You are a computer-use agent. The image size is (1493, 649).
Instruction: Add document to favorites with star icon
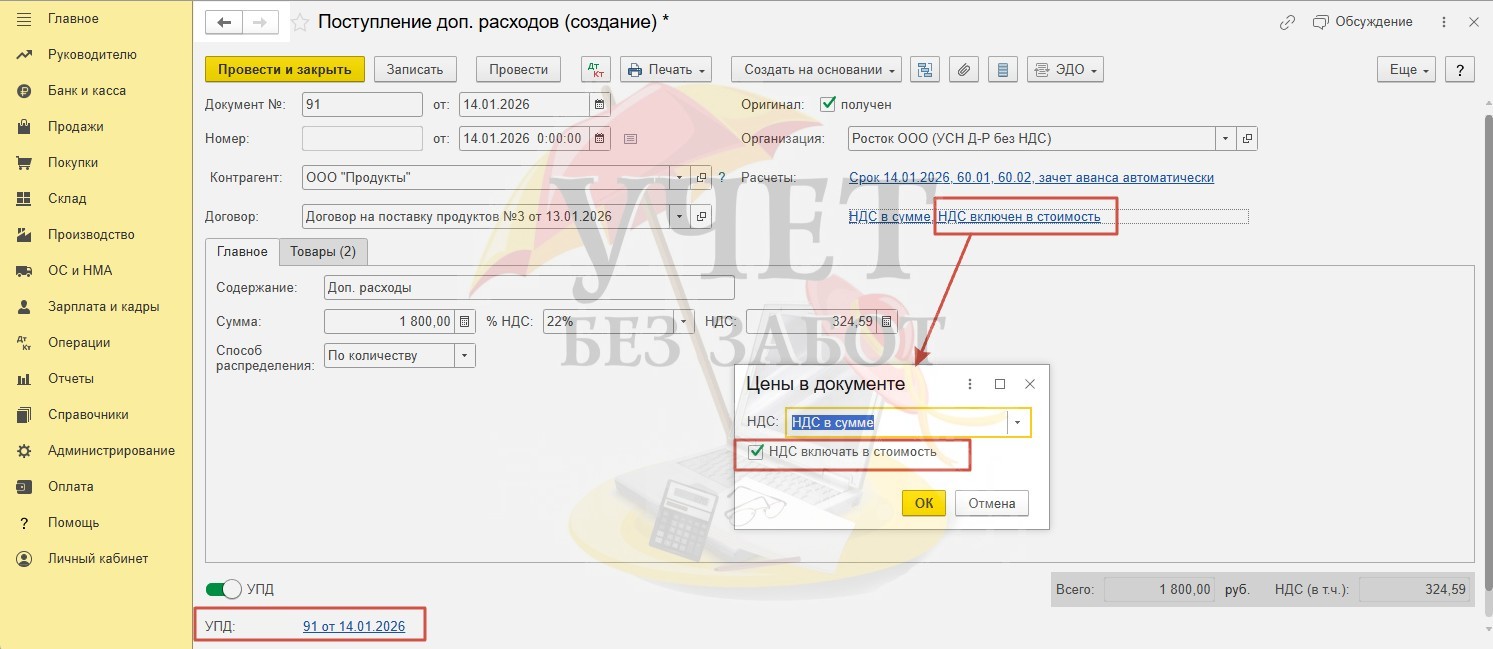pos(299,22)
